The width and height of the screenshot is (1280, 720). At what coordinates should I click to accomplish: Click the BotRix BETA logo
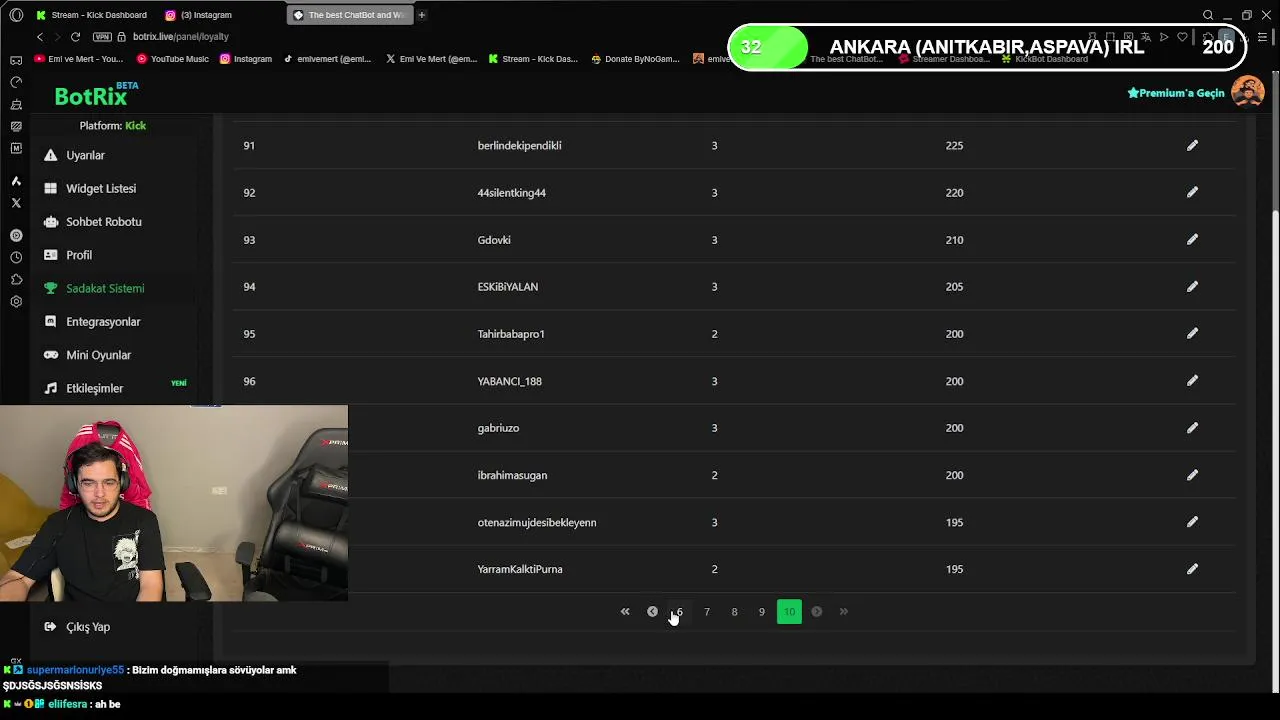coord(96,94)
